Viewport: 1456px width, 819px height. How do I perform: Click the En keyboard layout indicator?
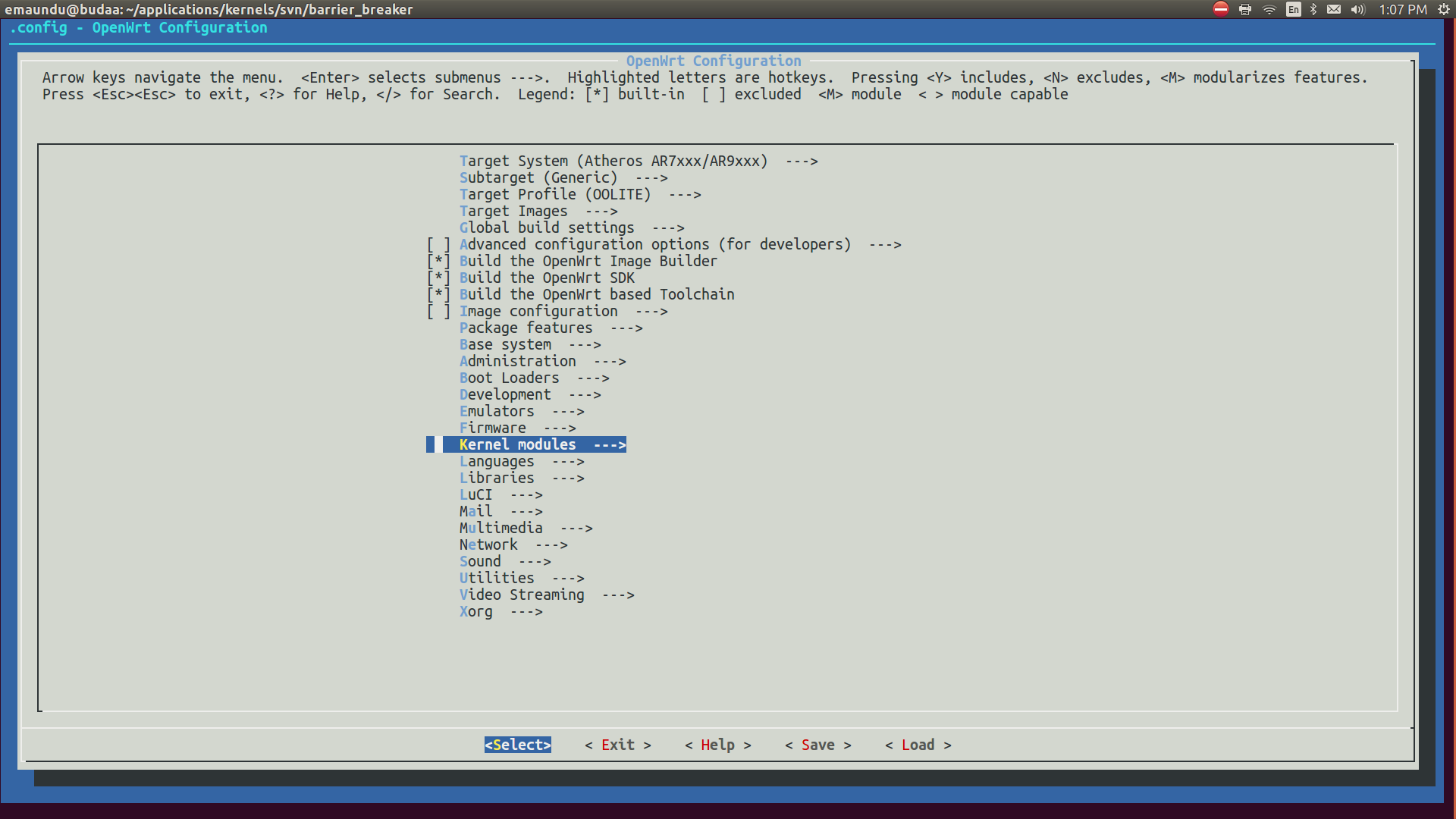click(x=1294, y=9)
